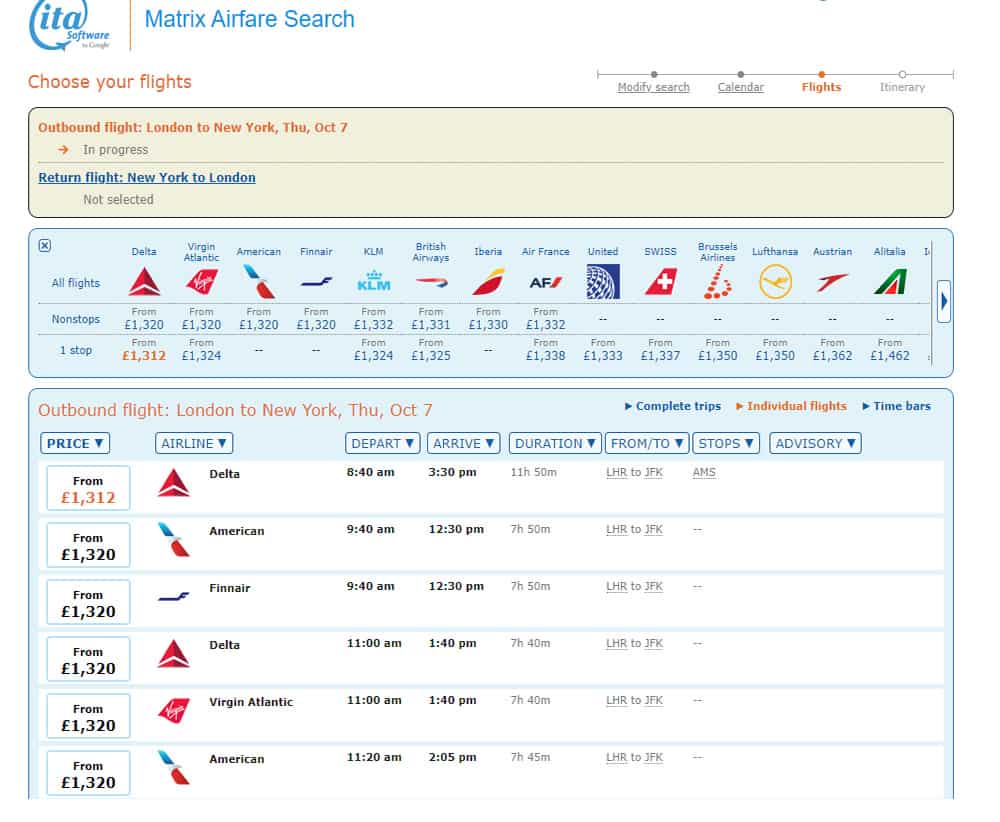Click the AMS stop code
Image resolution: width=1000 pixels, height=822 pixels.
[704, 473]
